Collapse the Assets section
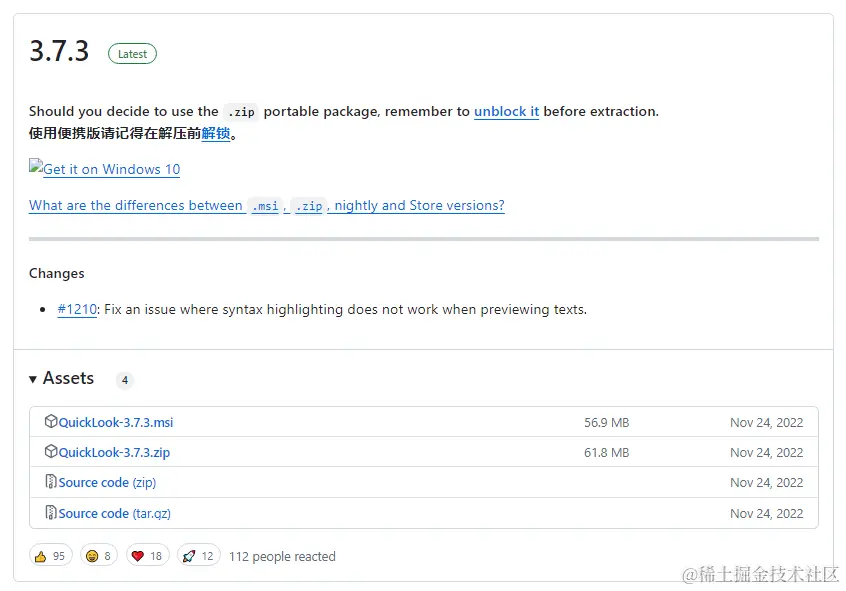 [x=34, y=379]
